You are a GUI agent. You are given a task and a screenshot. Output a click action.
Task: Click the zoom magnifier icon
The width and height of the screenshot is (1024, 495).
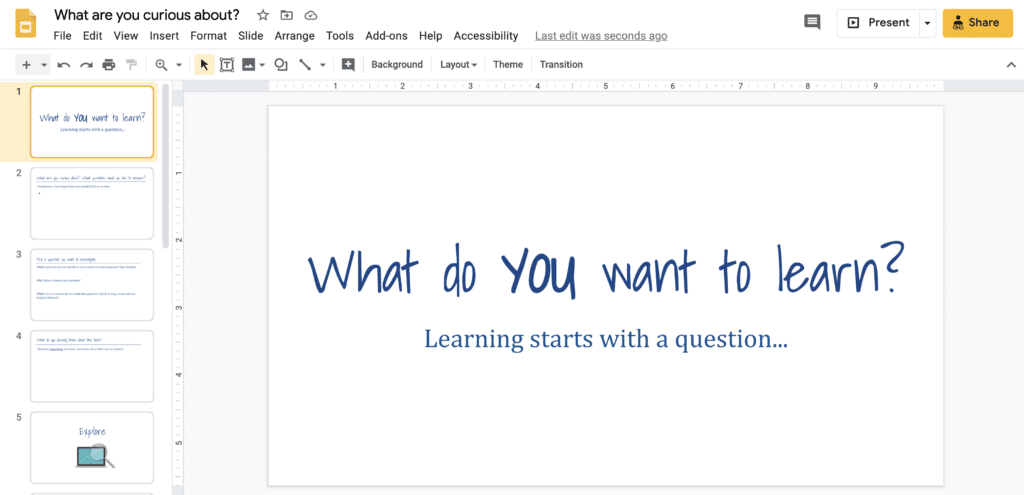point(161,65)
